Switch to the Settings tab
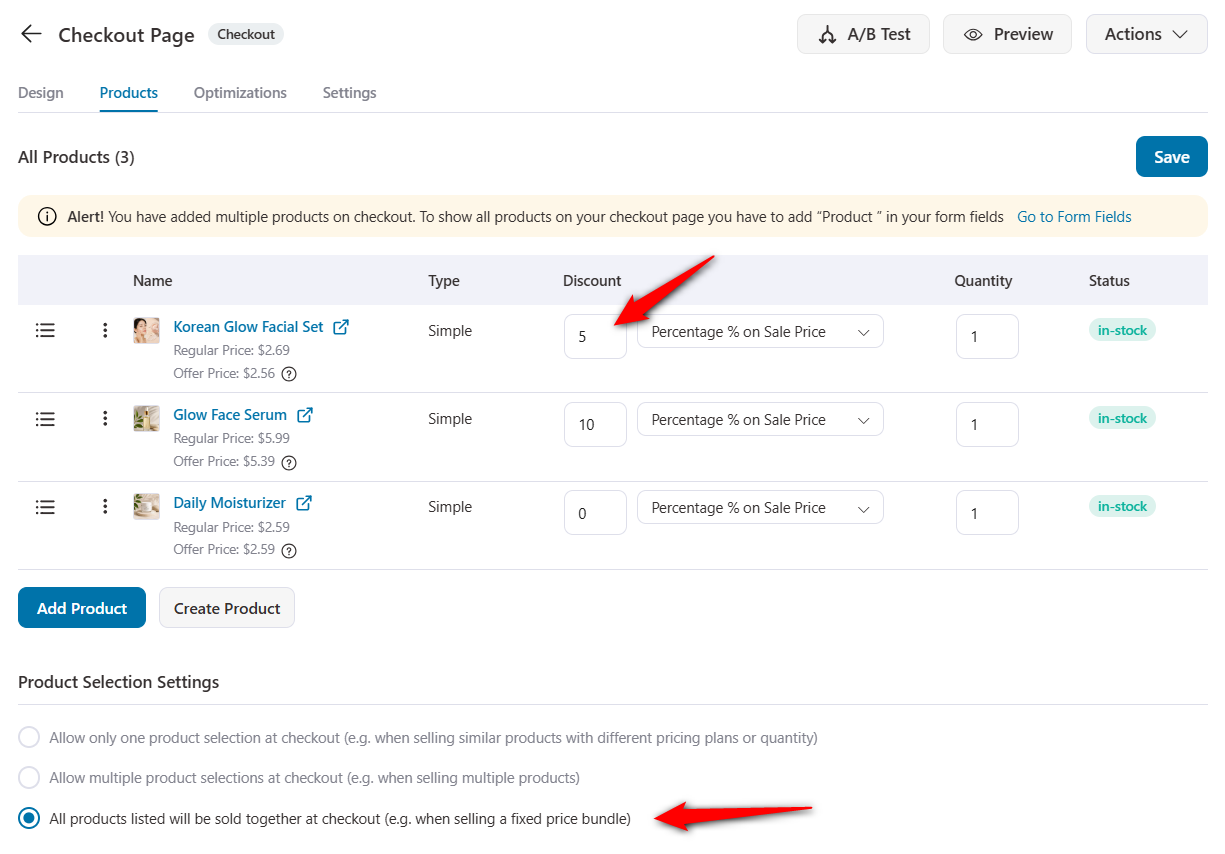The height and width of the screenshot is (854, 1225). pos(349,93)
